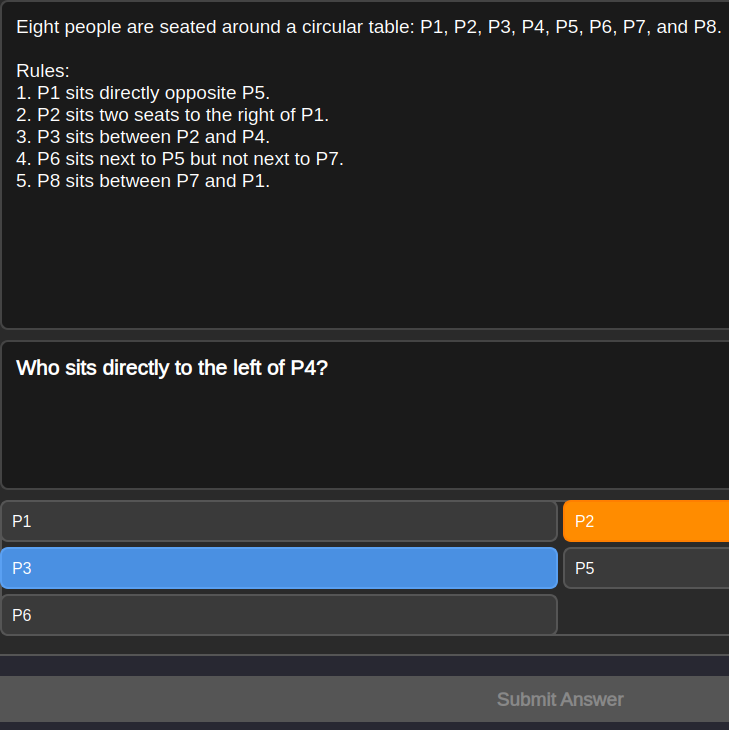Select the P1 answer option
Image resolution: width=729 pixels, height=730 pixels.
tap(278, 521)
